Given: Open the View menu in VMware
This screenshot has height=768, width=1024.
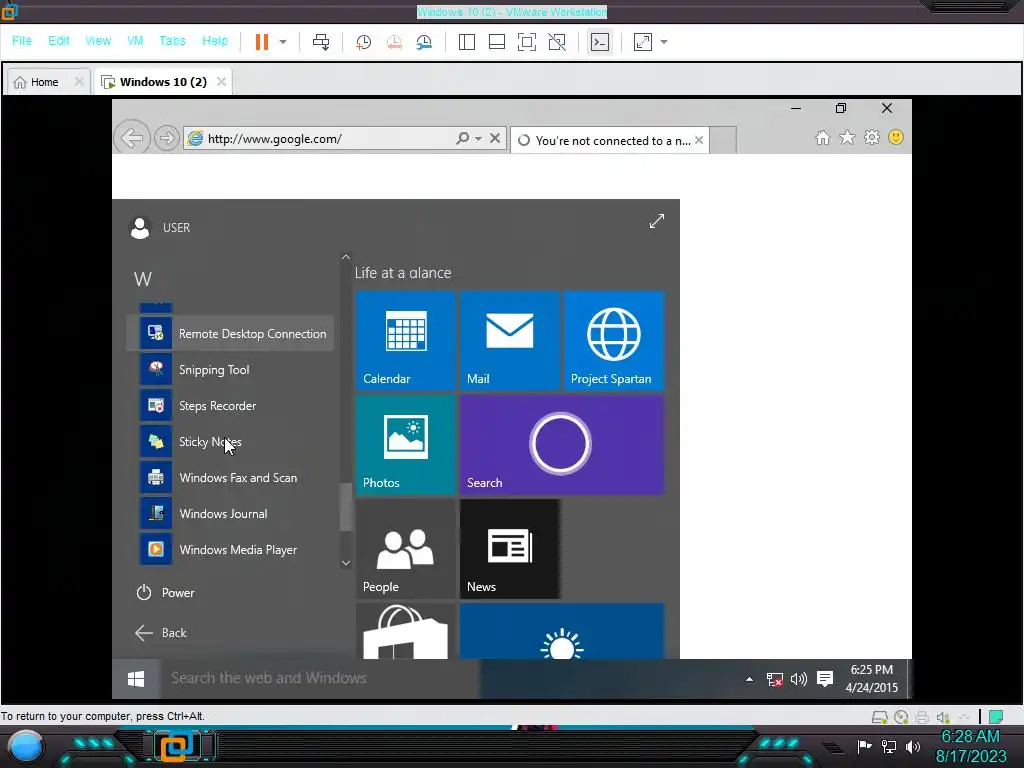Looking at the screenshot, I should (x=98, y=40).
